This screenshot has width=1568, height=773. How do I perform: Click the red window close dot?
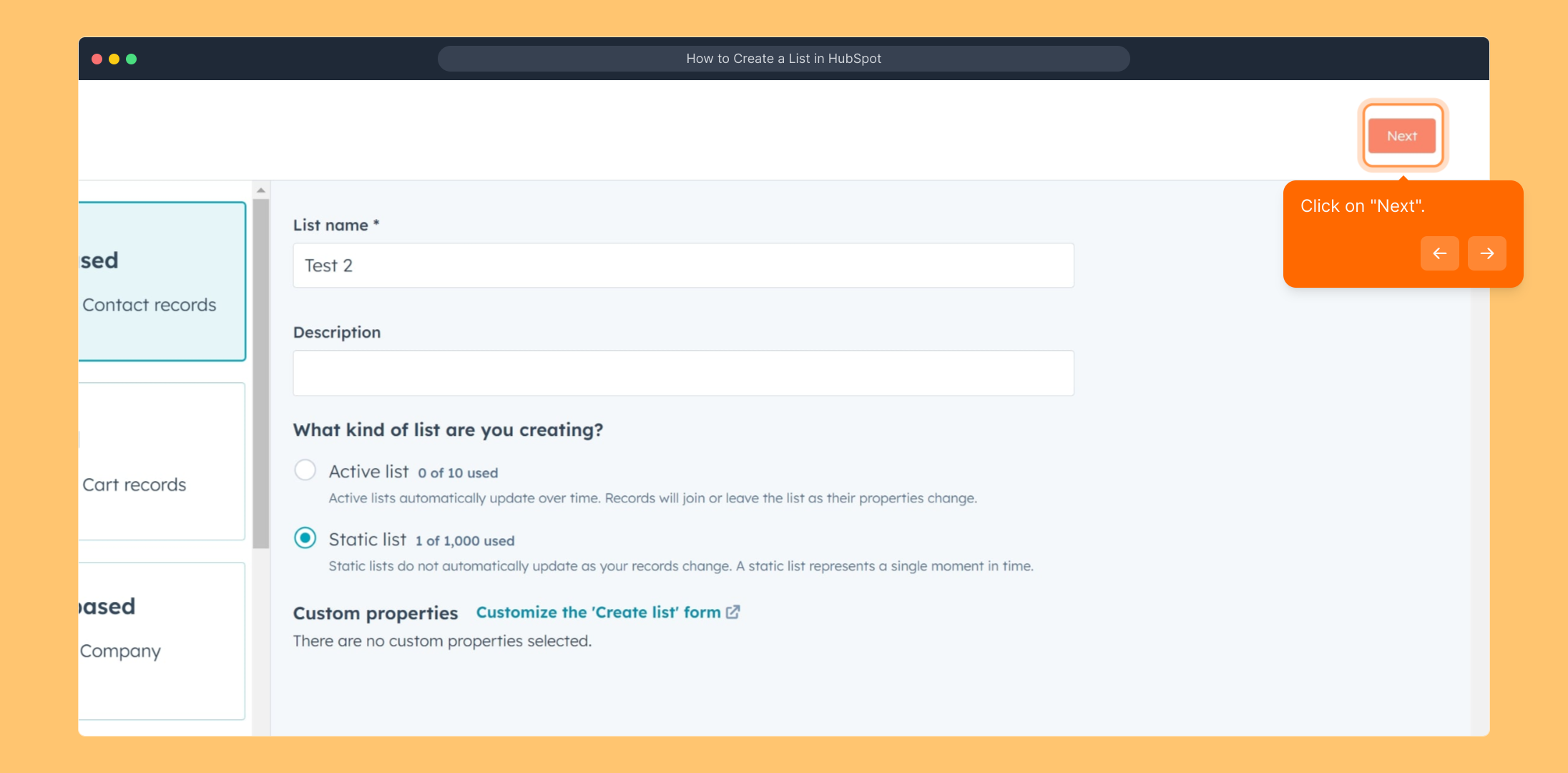click(x=97, y=59)
